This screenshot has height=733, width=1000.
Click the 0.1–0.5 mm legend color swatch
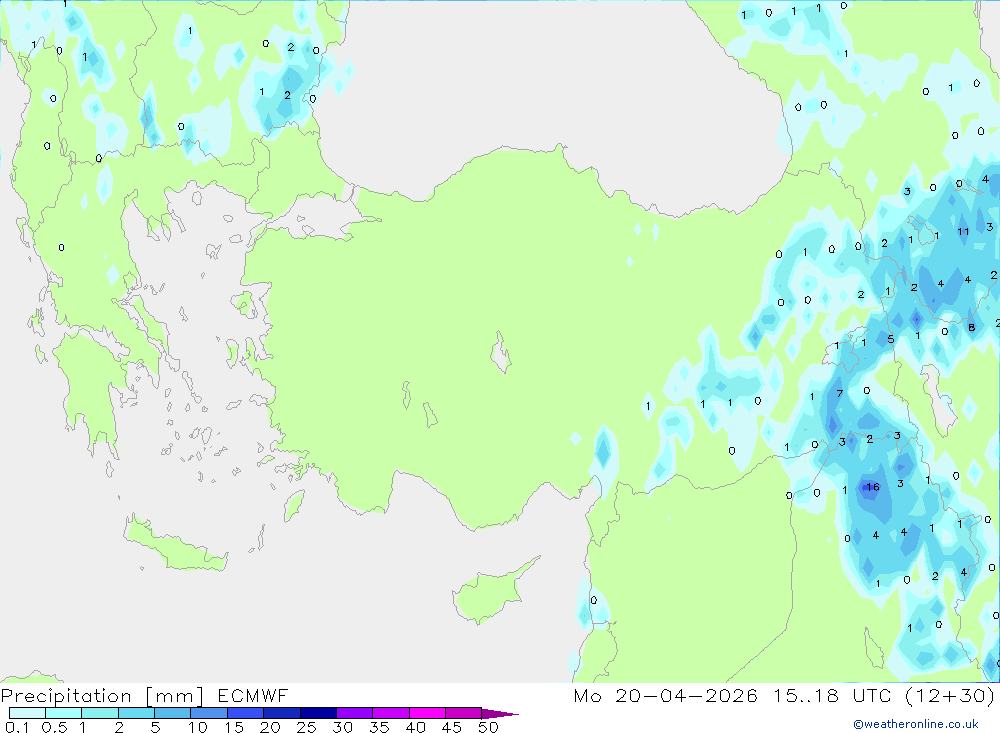click(27, 713)
